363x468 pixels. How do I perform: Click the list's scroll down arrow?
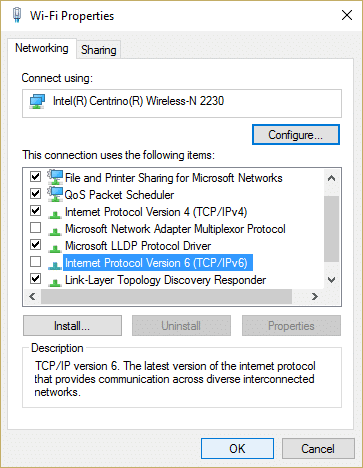tap(331, 280)
